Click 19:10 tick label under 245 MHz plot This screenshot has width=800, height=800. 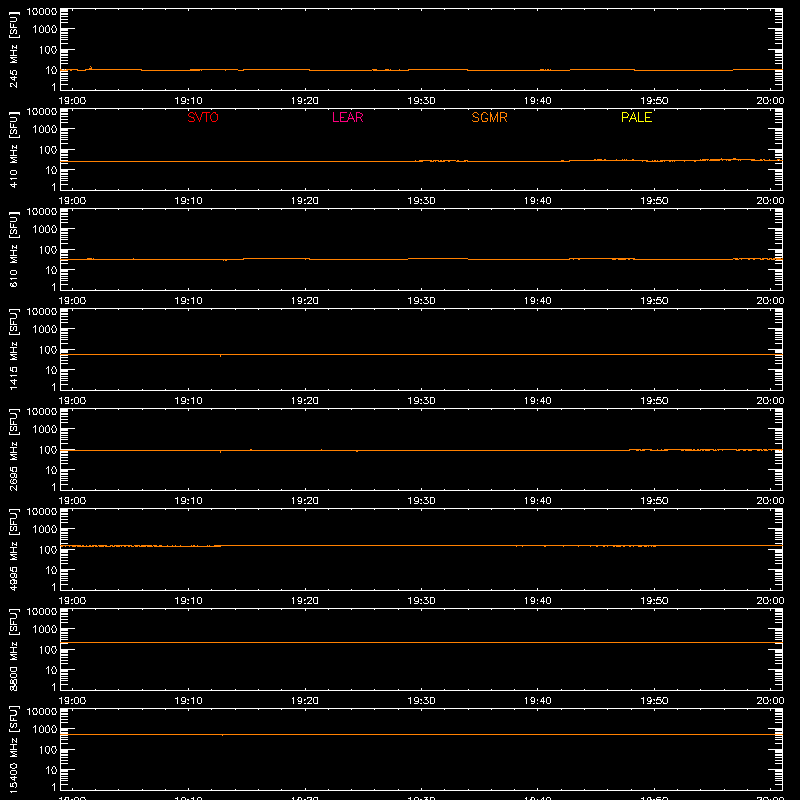click(188, 101)
